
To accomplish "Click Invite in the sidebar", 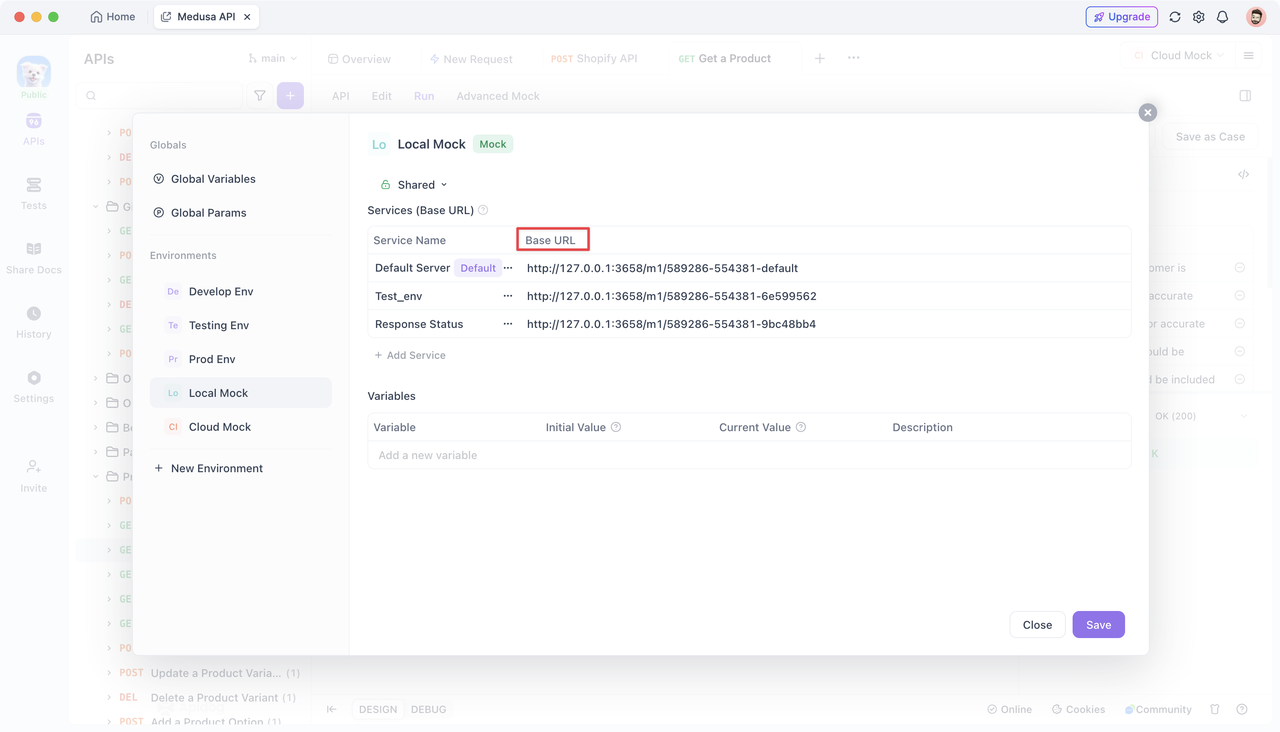I will pyautogui.click(x=34, y=475).
